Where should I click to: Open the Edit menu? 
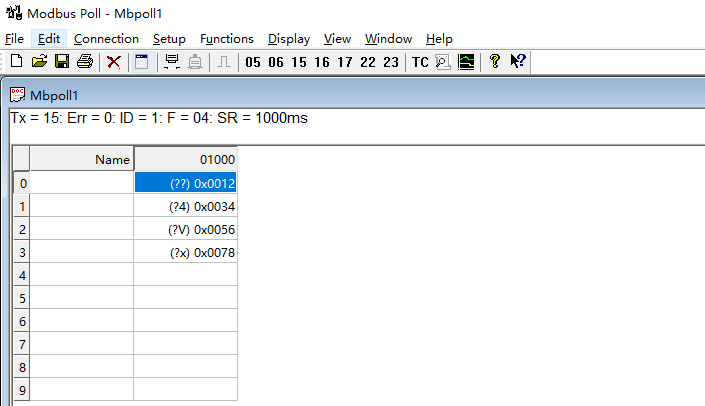(x=49, y=39)
